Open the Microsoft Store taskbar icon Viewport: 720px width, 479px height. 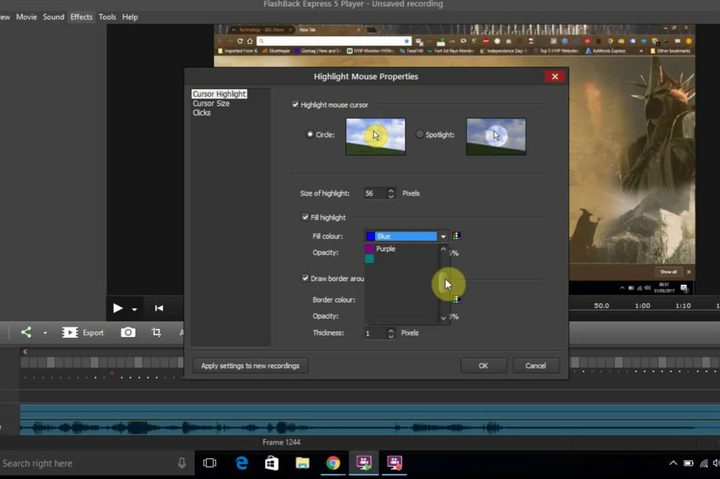(271, 463)
